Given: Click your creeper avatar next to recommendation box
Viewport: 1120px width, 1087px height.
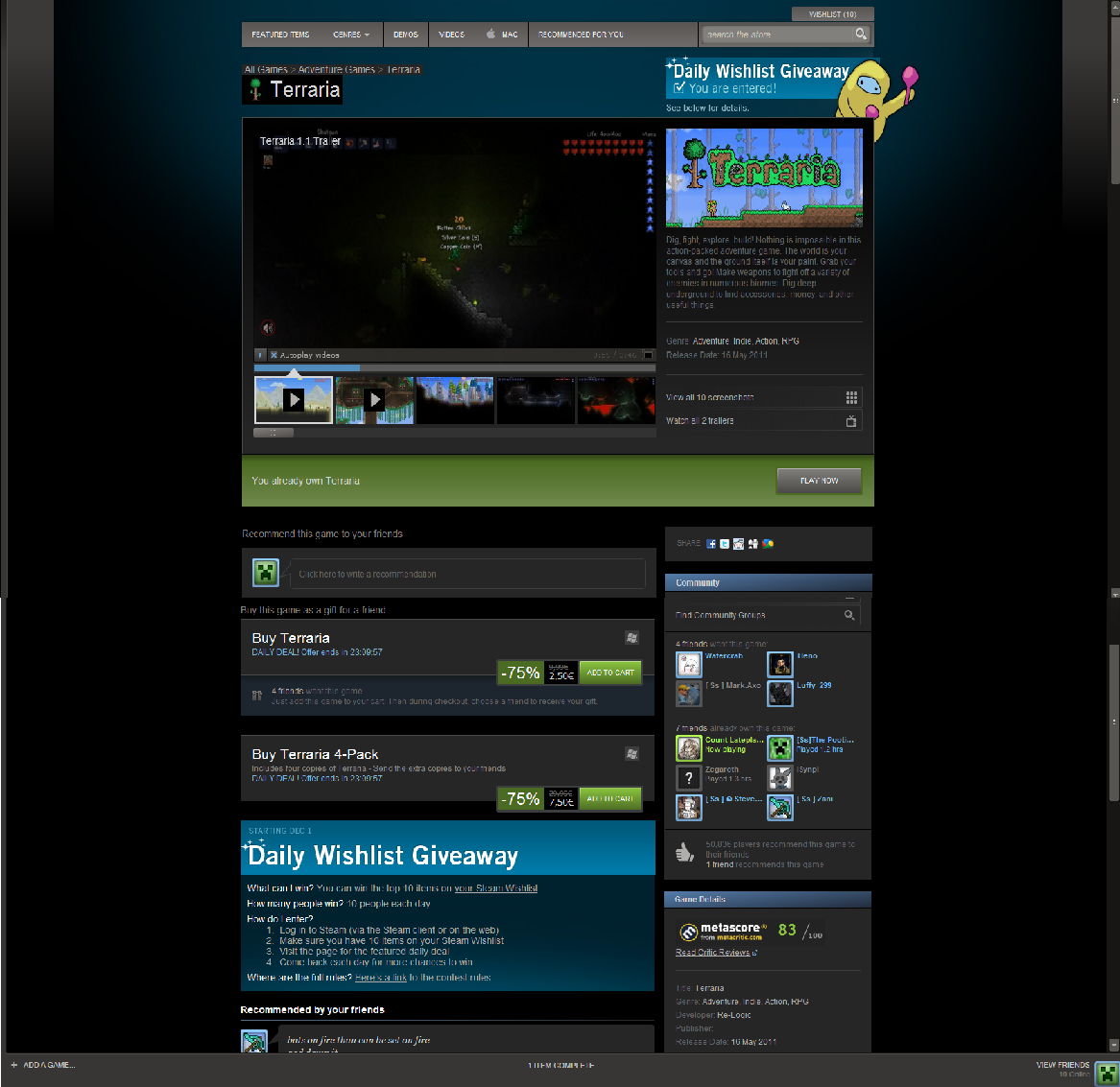Looking at the screenshot, I should click(266, 573).
